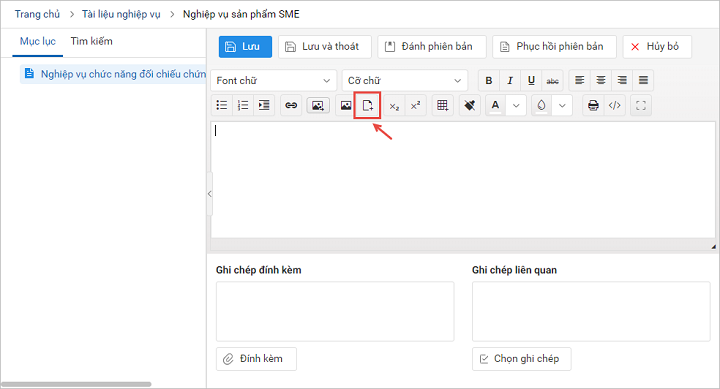Toggle bold formatting

489,80
